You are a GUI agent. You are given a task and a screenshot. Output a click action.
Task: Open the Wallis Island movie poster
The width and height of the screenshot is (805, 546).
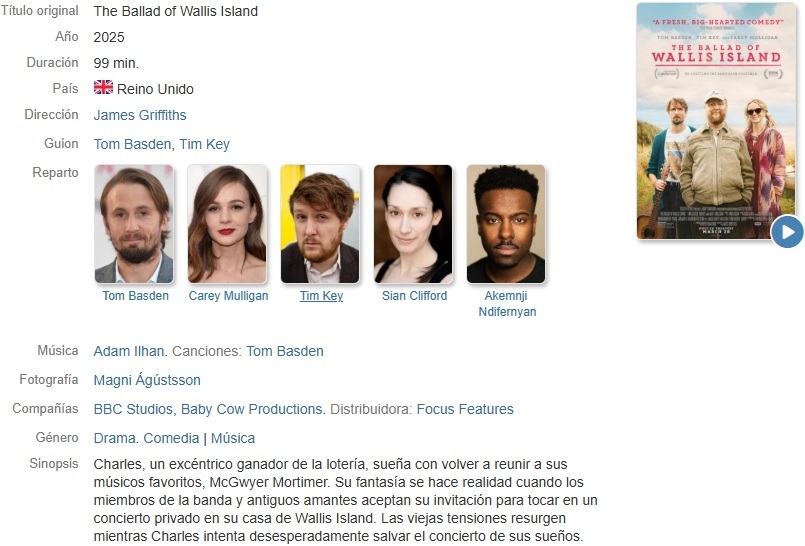click(716, 121)
